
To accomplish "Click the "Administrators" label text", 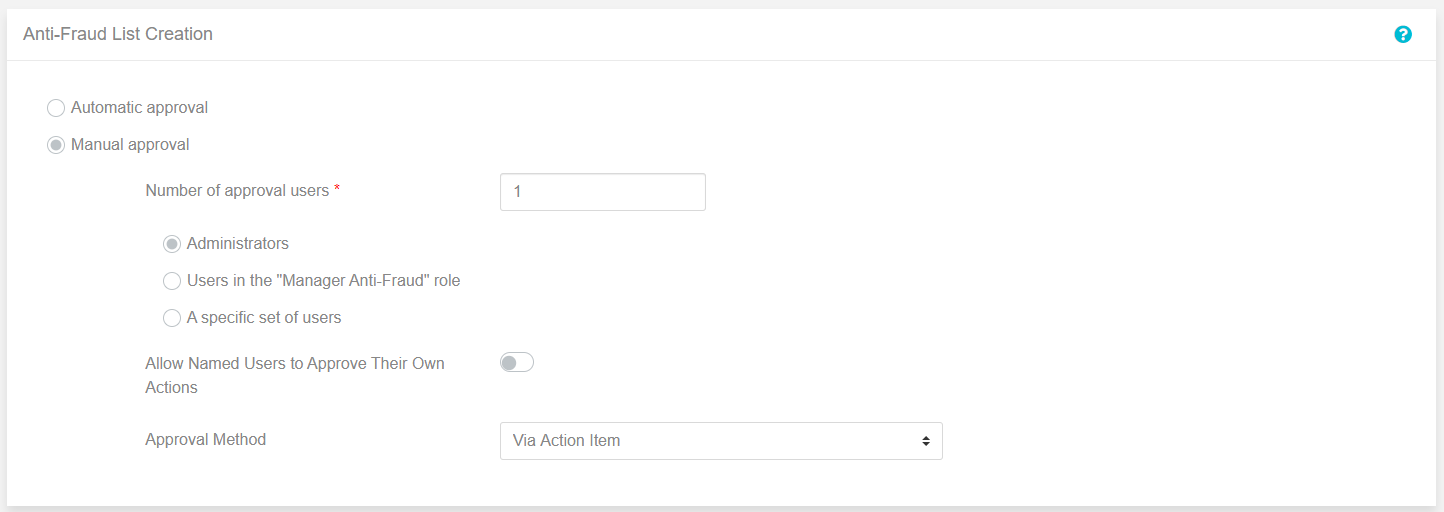I will pyautogui.click(x=238, y=243).
